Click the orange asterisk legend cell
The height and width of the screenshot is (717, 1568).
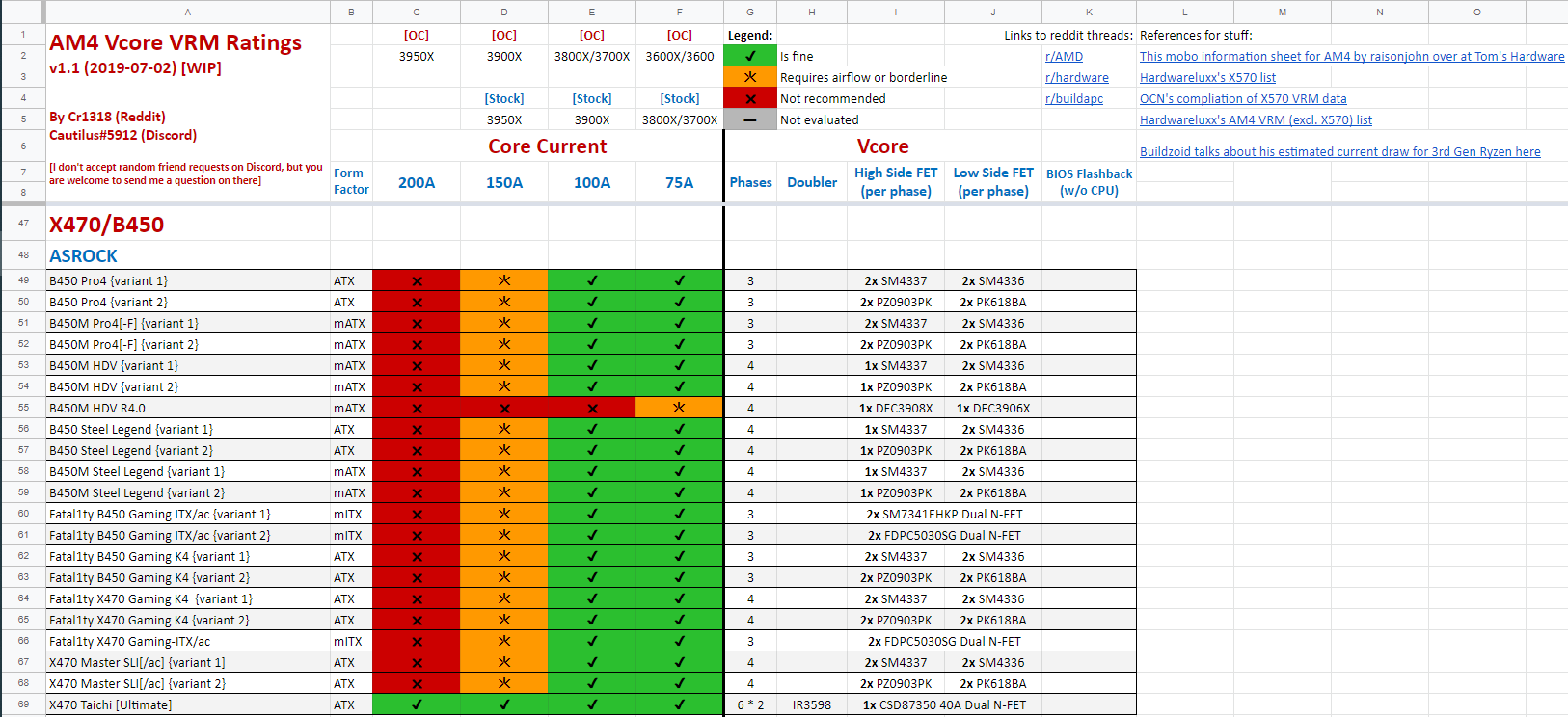pos(750,77)
